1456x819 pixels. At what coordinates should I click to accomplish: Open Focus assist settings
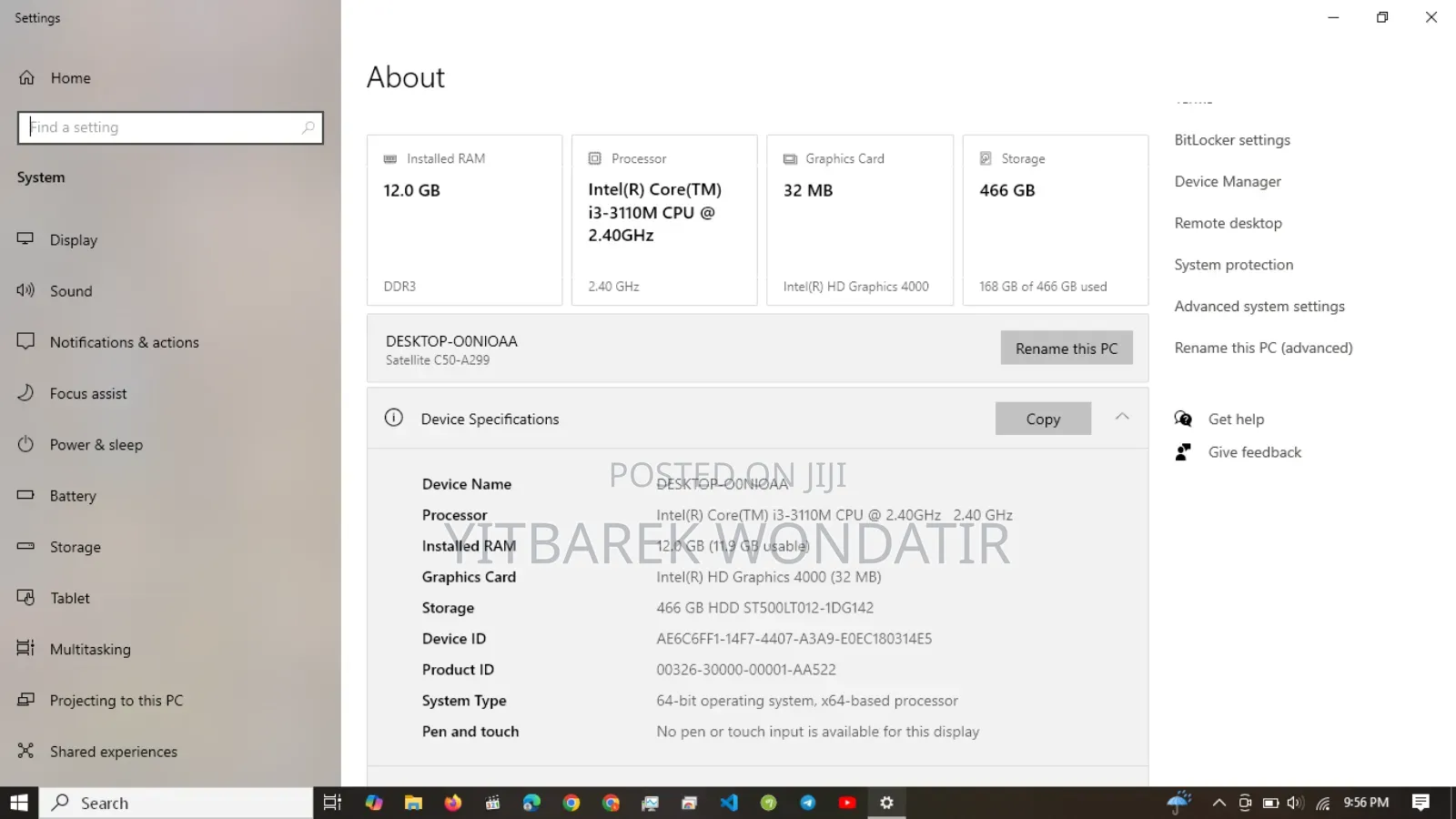(87, 393)
